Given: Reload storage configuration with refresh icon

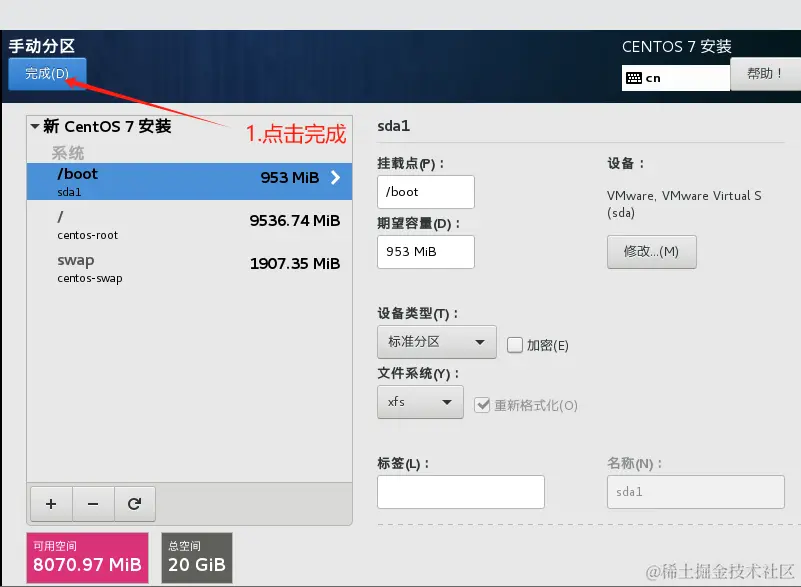Looking at the screenshot, I should coord(134,504).
